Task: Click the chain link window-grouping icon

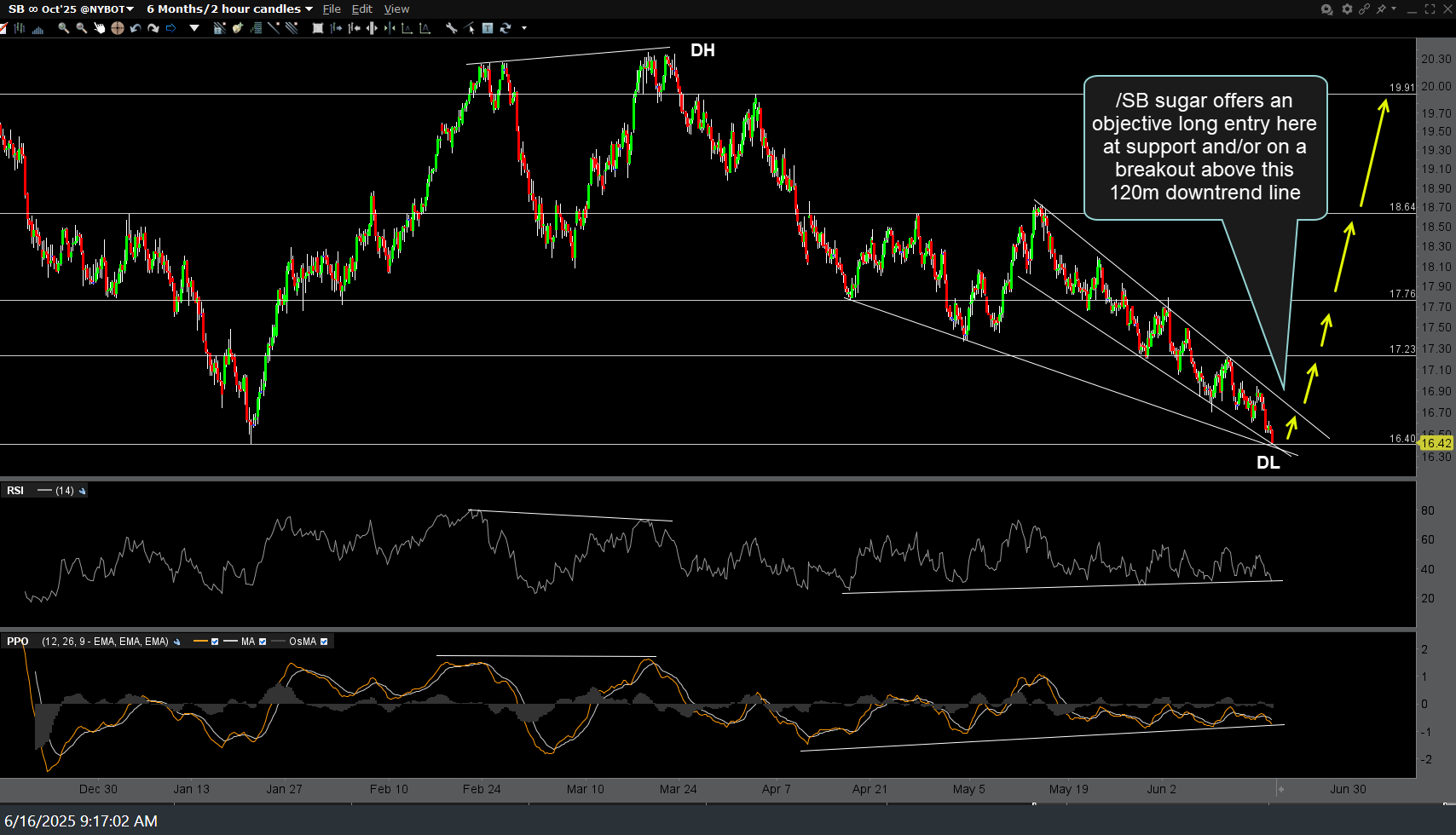Action: click(x=1364, y=9)
